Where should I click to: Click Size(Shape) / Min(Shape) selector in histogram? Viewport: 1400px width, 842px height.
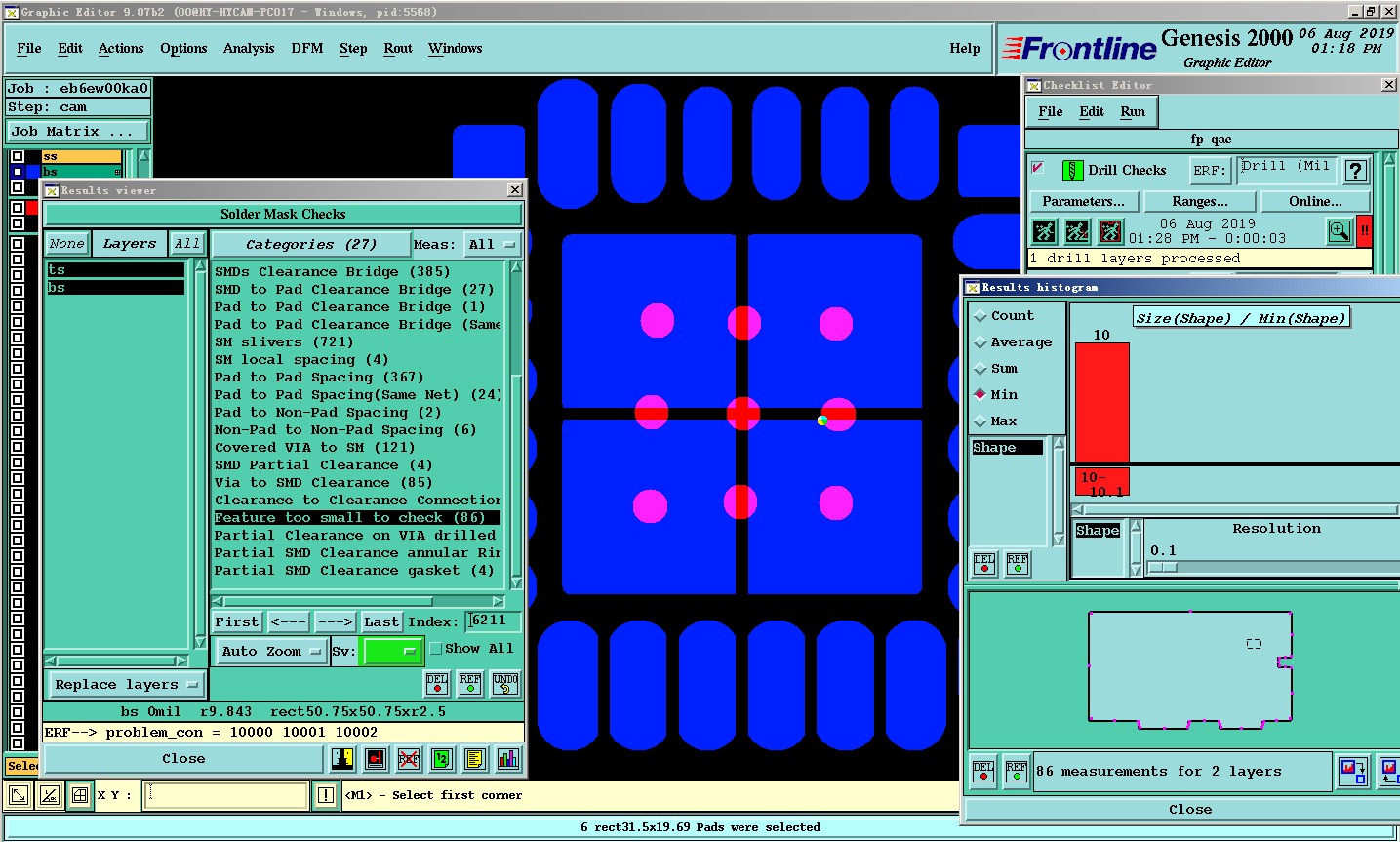[x=1241, y=318]
